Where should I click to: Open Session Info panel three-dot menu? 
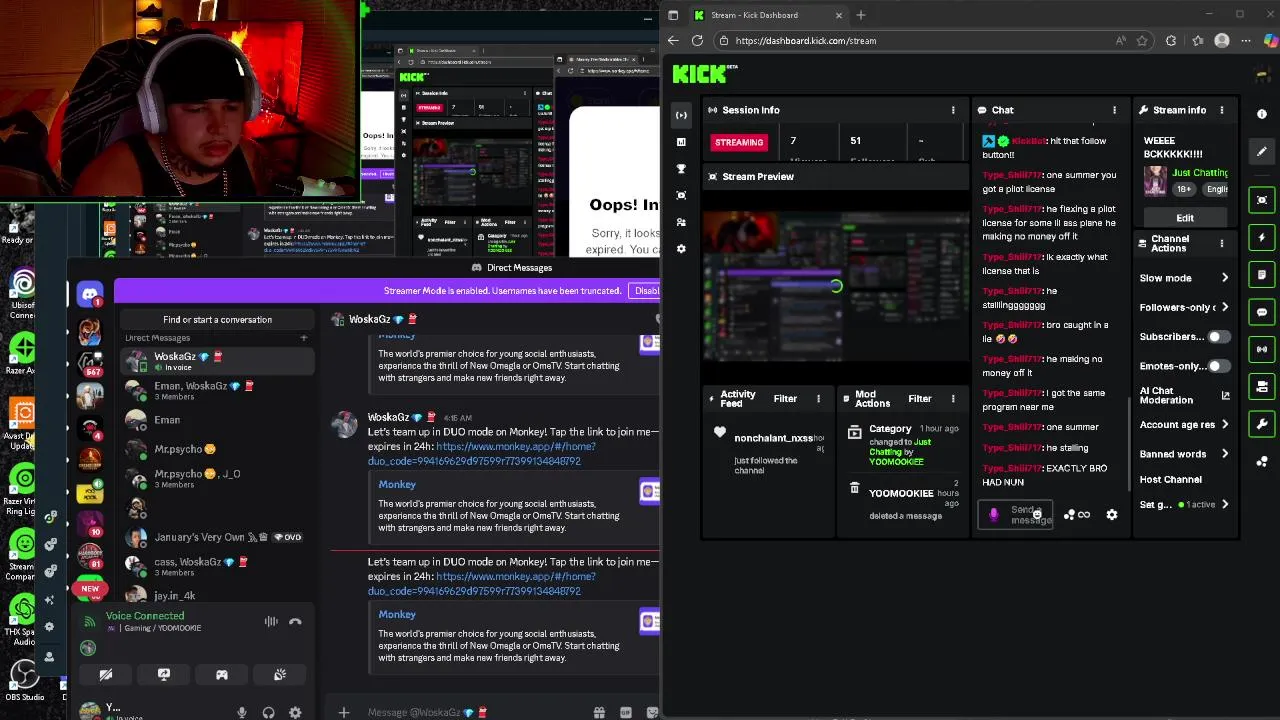click(952, 110)
